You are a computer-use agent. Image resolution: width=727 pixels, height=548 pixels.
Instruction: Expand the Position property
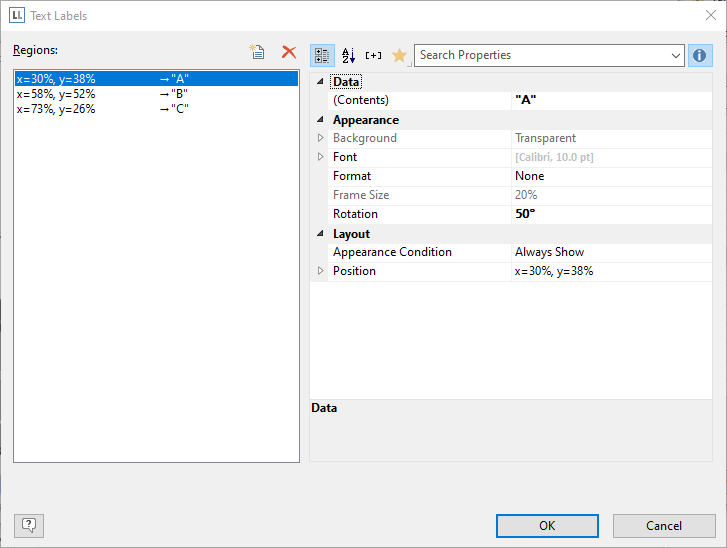coord(320,271)
